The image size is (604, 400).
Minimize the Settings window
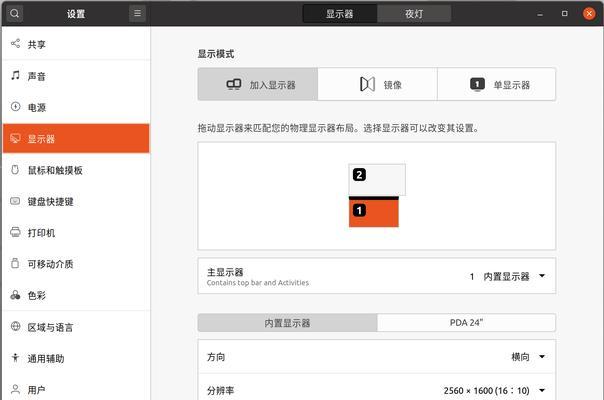(540, 14)
